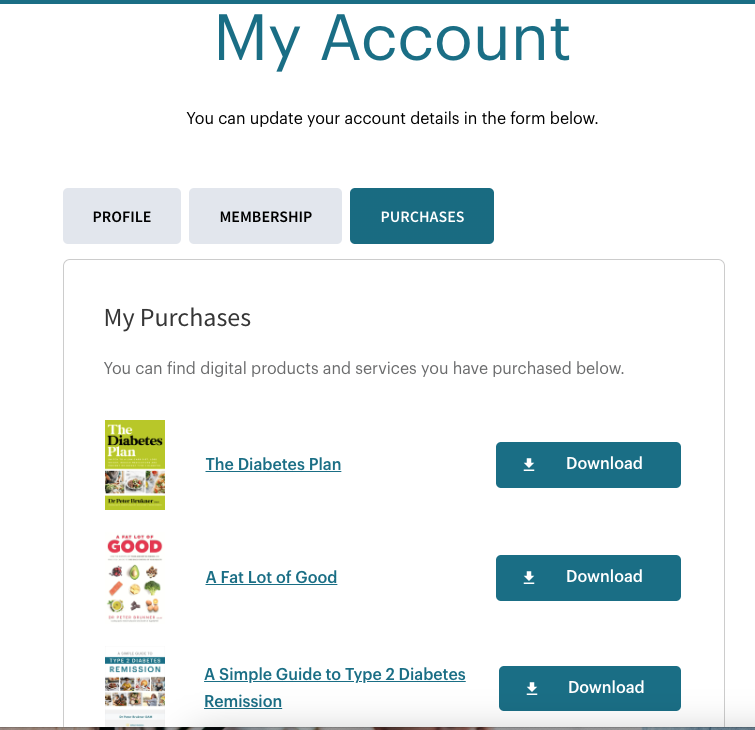Click the My Purchases section heading

(178, 318)
